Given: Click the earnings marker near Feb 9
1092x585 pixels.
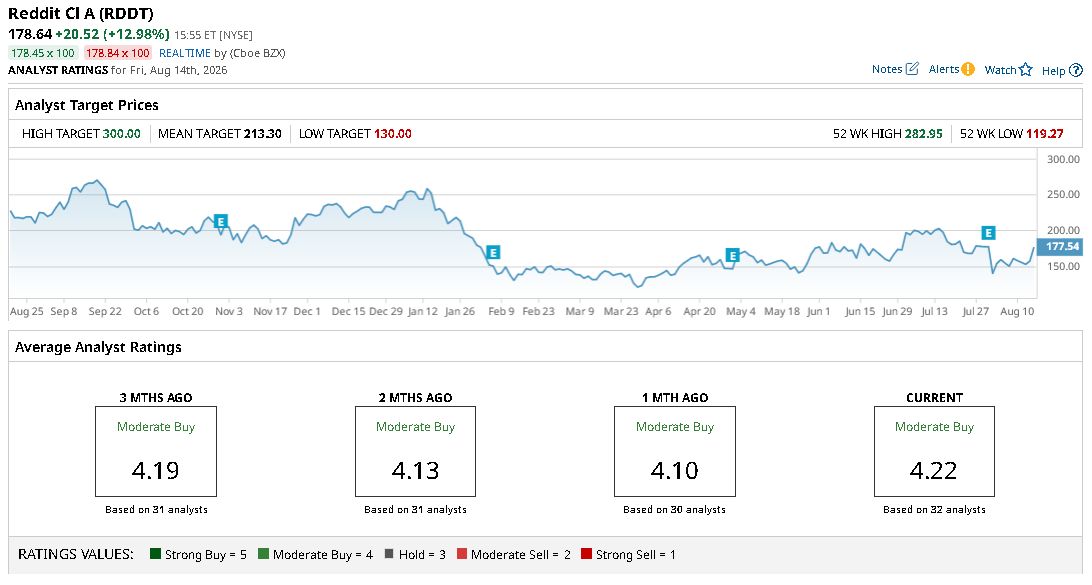Looking at the screenshot, I should [x=493, y=252].
